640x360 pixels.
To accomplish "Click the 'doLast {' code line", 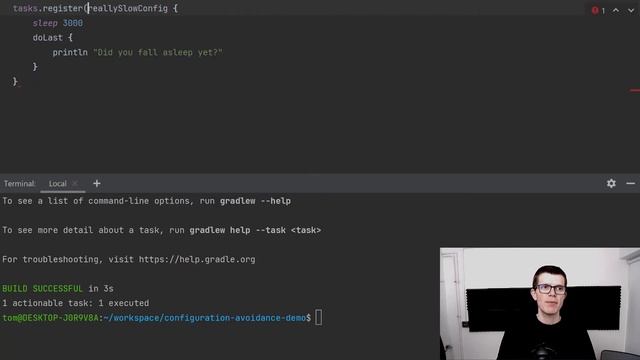I will [x=53, y=38].
